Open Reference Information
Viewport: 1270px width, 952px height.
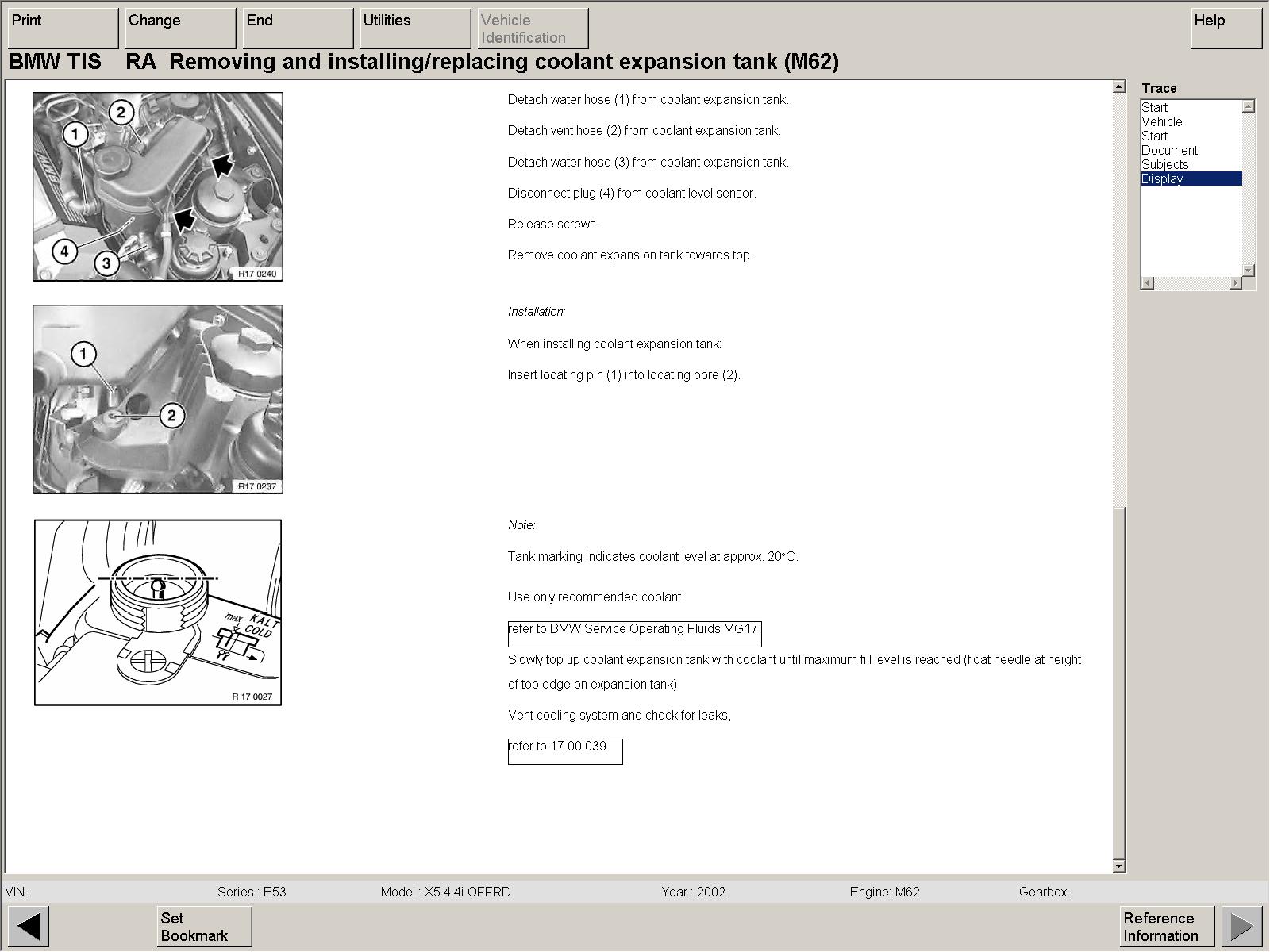coord(1167,927)
